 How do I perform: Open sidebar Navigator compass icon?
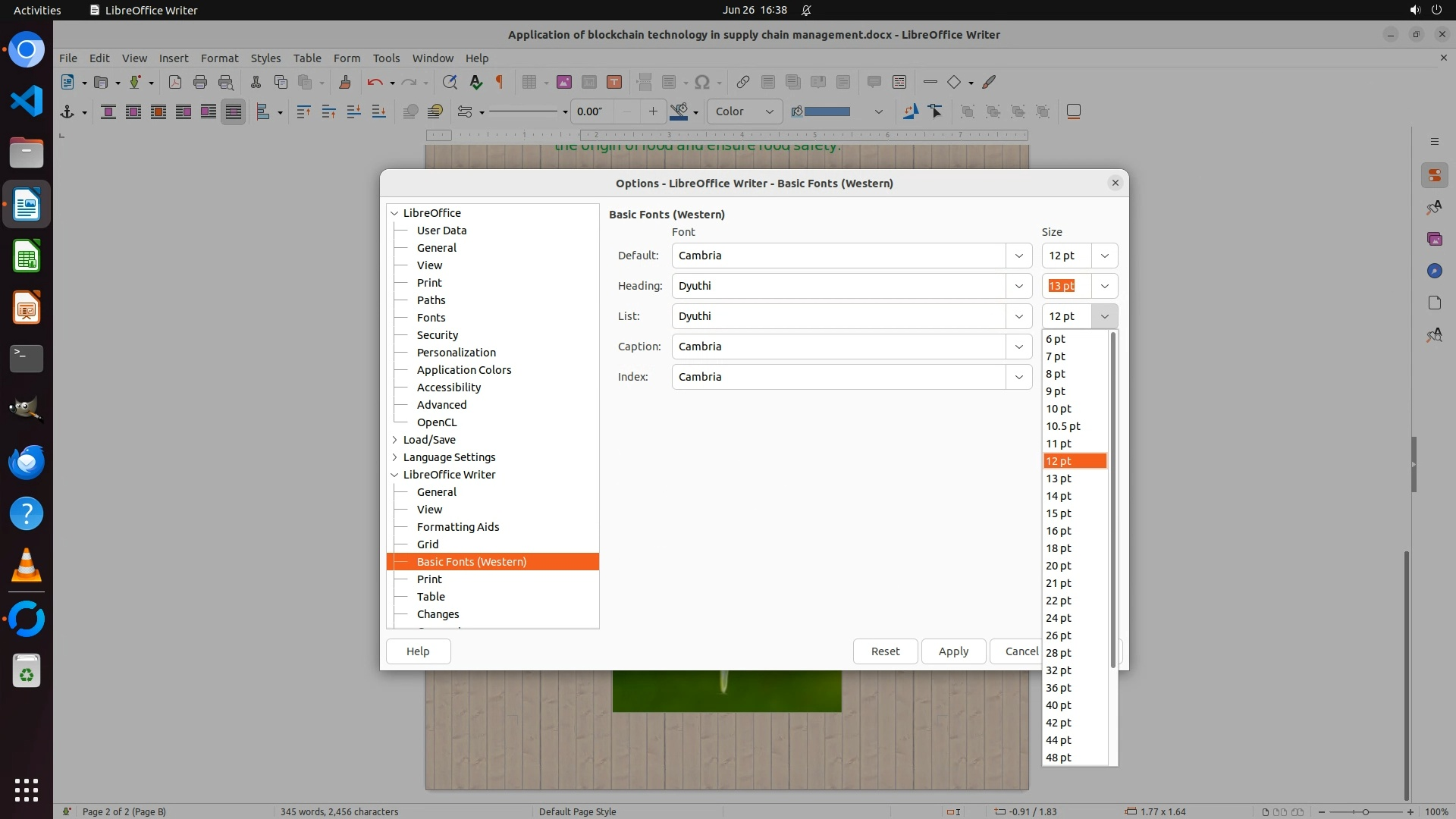pyautogui.click(x=1434, y=271)
